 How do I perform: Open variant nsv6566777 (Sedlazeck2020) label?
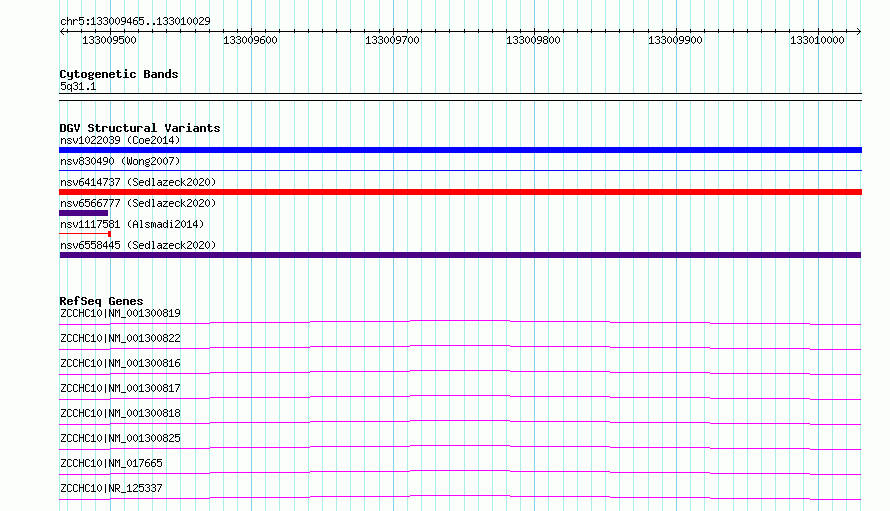coord(138,203)
